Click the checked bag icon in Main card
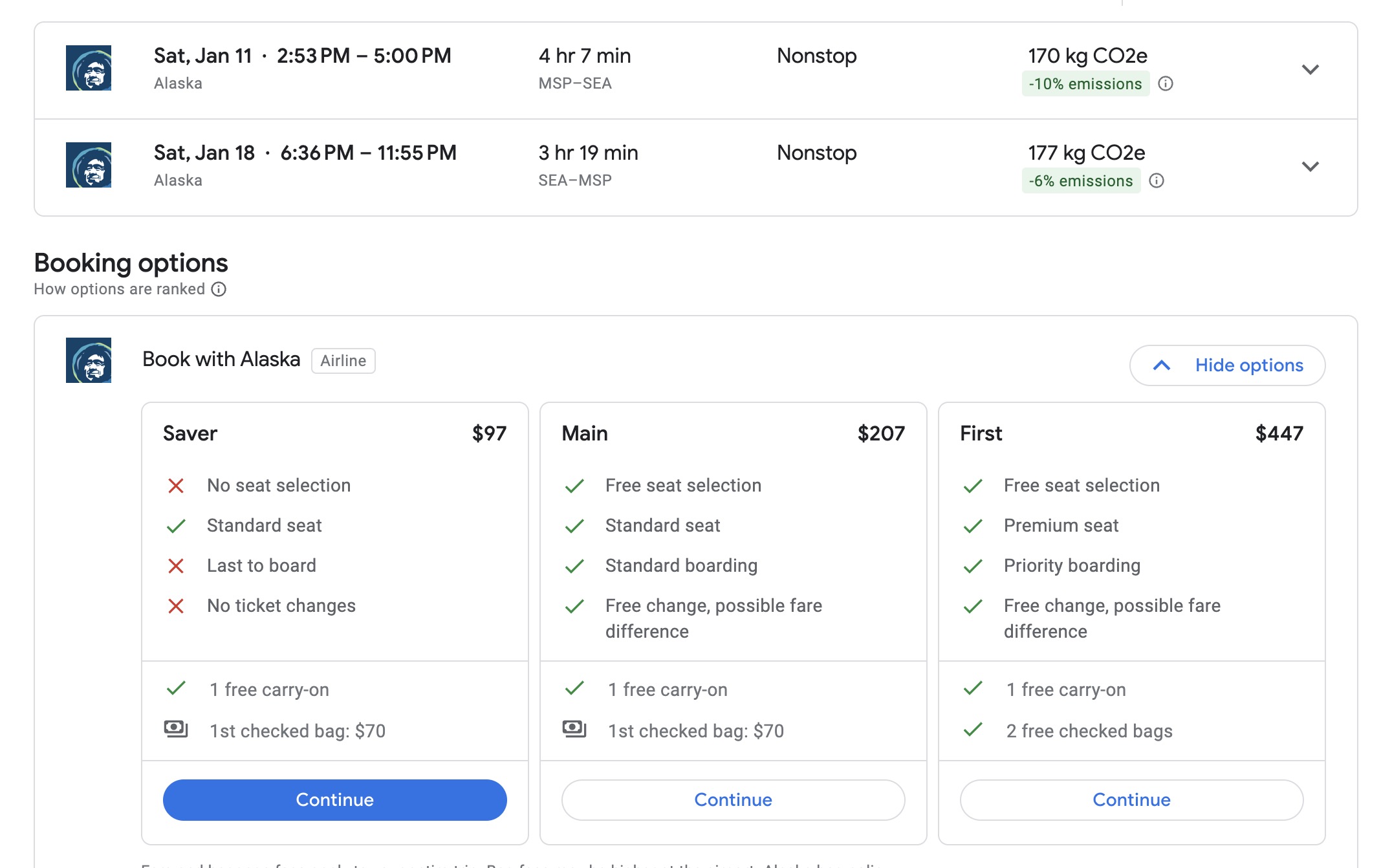The height and width of the screenshot is (868, 1392). (574, 728)
